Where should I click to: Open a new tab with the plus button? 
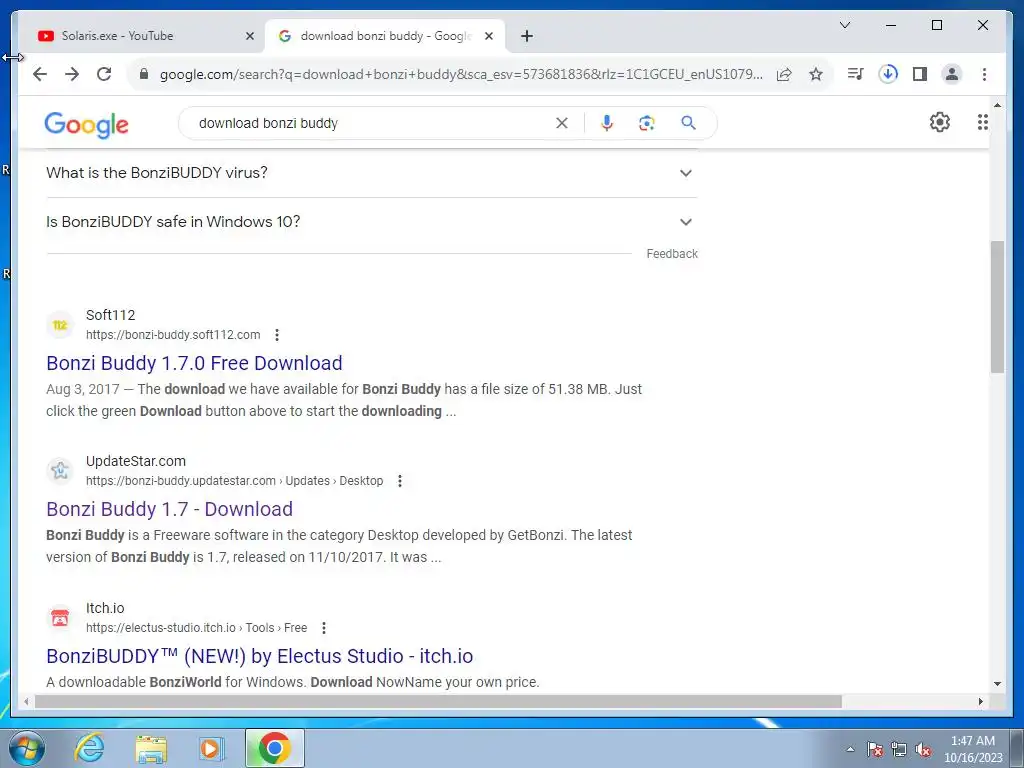[x=527, y=36]
